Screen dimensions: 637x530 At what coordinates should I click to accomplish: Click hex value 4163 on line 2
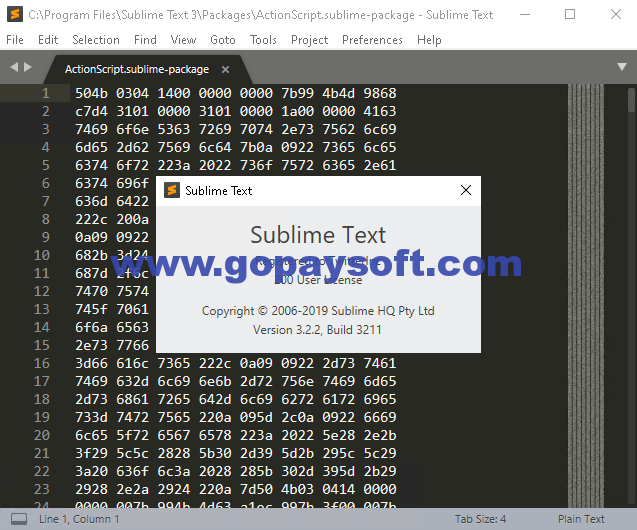pos(380,111)
